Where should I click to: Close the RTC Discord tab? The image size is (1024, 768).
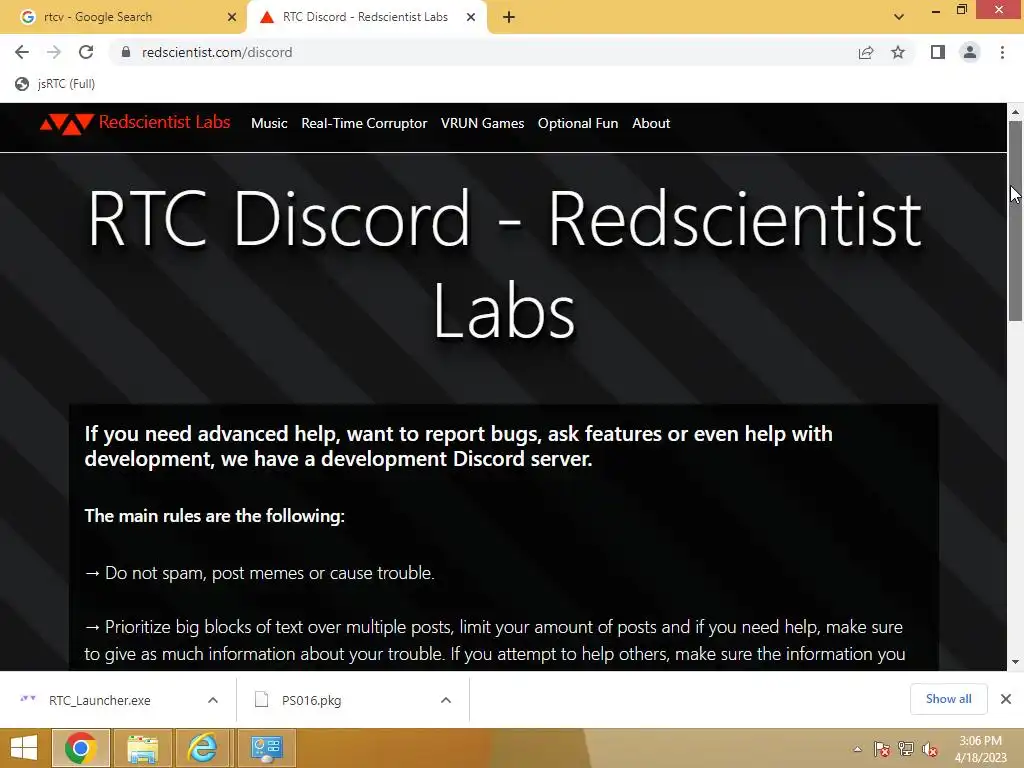pos(471,17)
